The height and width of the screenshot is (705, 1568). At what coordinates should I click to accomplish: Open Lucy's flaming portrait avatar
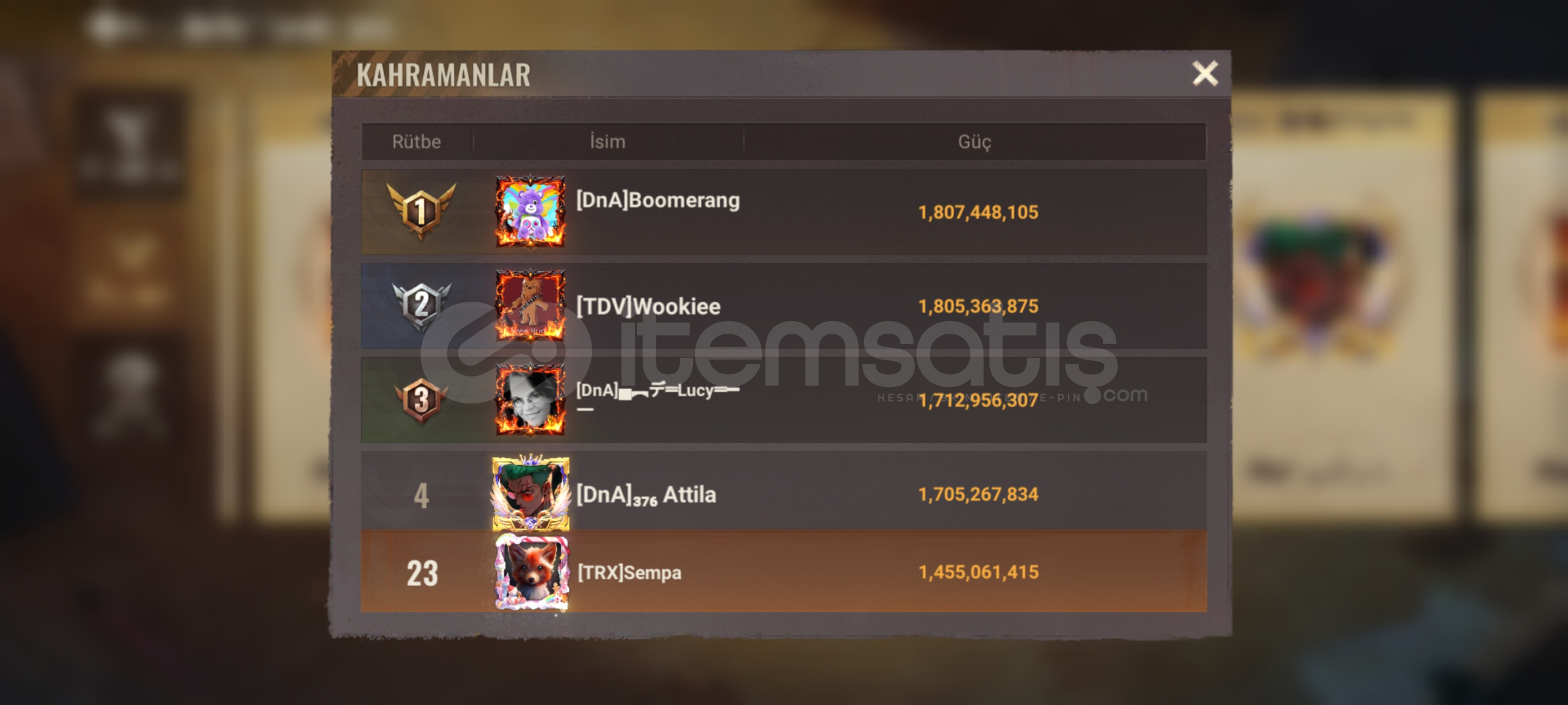coord(530,399)
